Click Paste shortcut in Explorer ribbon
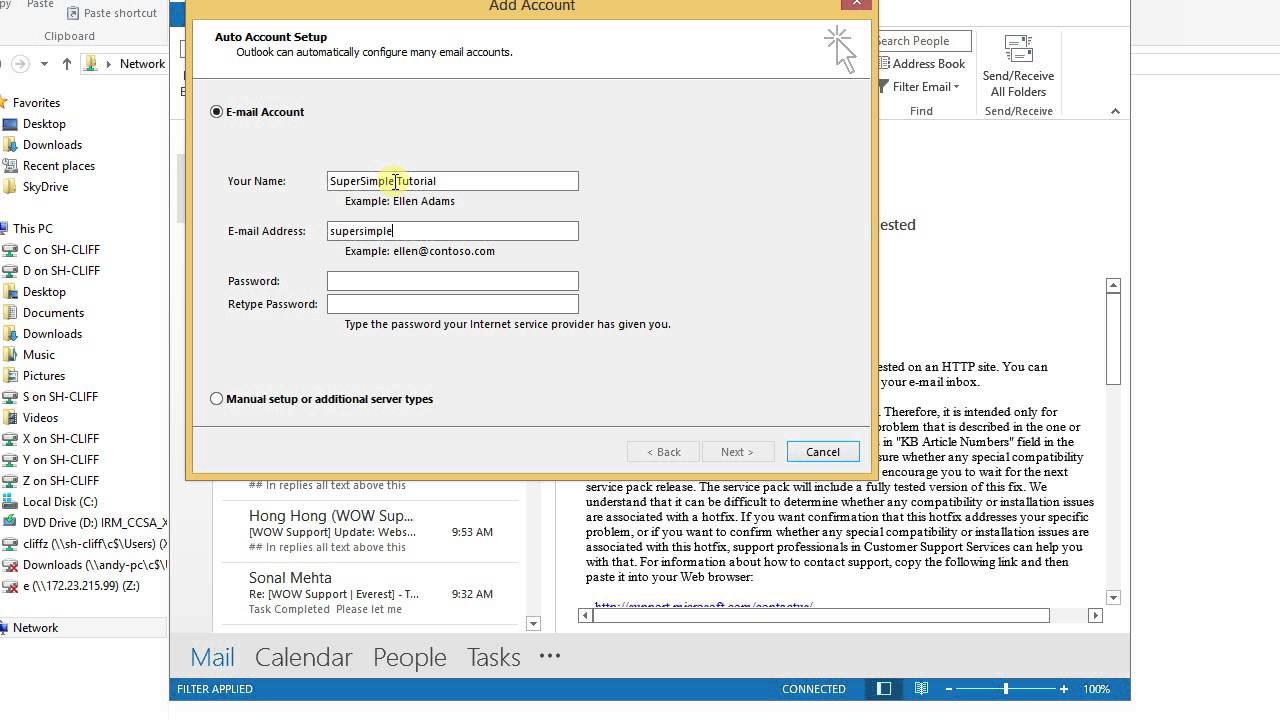Viewport: 1280px width, 720px height. coord(111,13)
